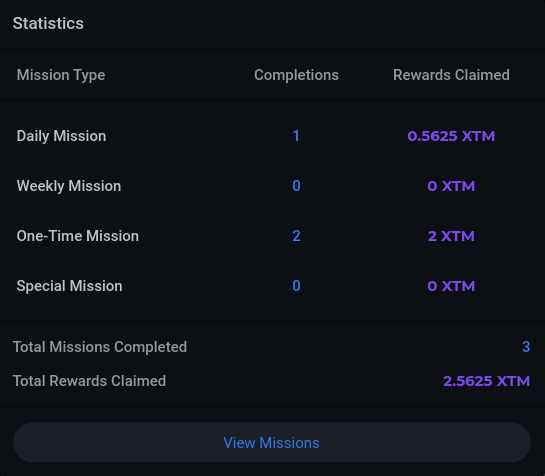Click the Completions column header

pyautogui.click(x=296, y=75)
